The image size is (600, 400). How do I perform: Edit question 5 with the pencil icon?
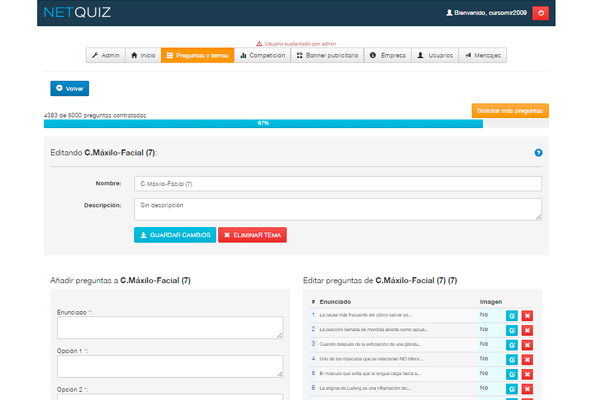click(x=512, y=372)
